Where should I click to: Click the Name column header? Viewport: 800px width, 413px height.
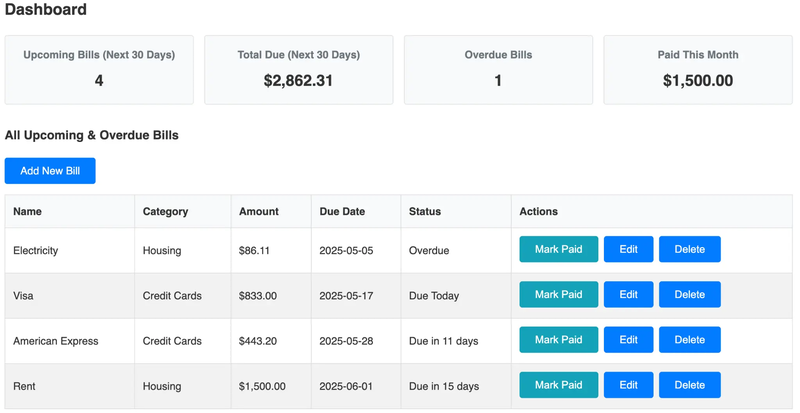click(x=70, y=211)
